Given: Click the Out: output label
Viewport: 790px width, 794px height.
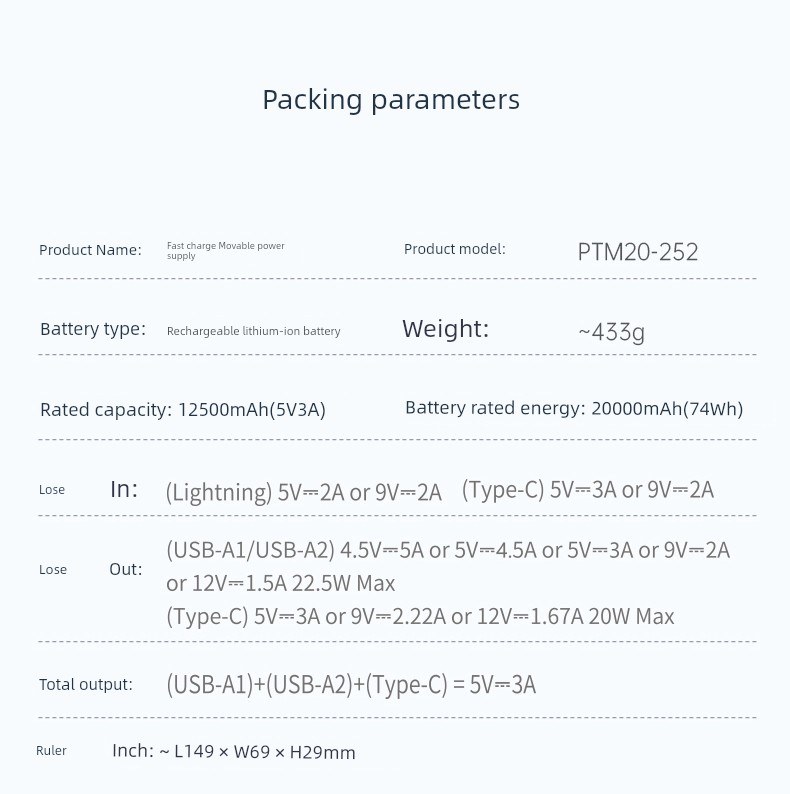Looking at the screenshot, I should click(126, 569).
